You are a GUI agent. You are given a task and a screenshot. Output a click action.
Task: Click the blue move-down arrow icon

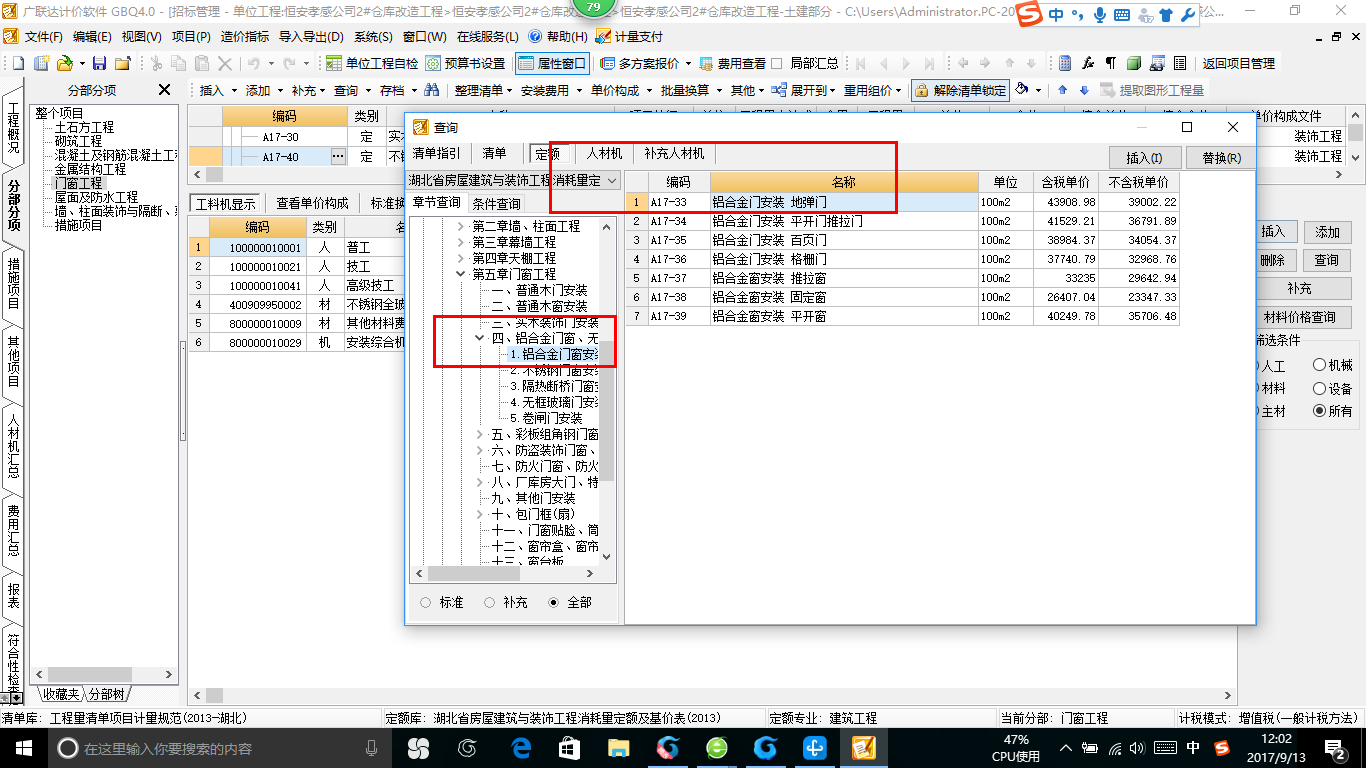click(x=1084, y=90)
